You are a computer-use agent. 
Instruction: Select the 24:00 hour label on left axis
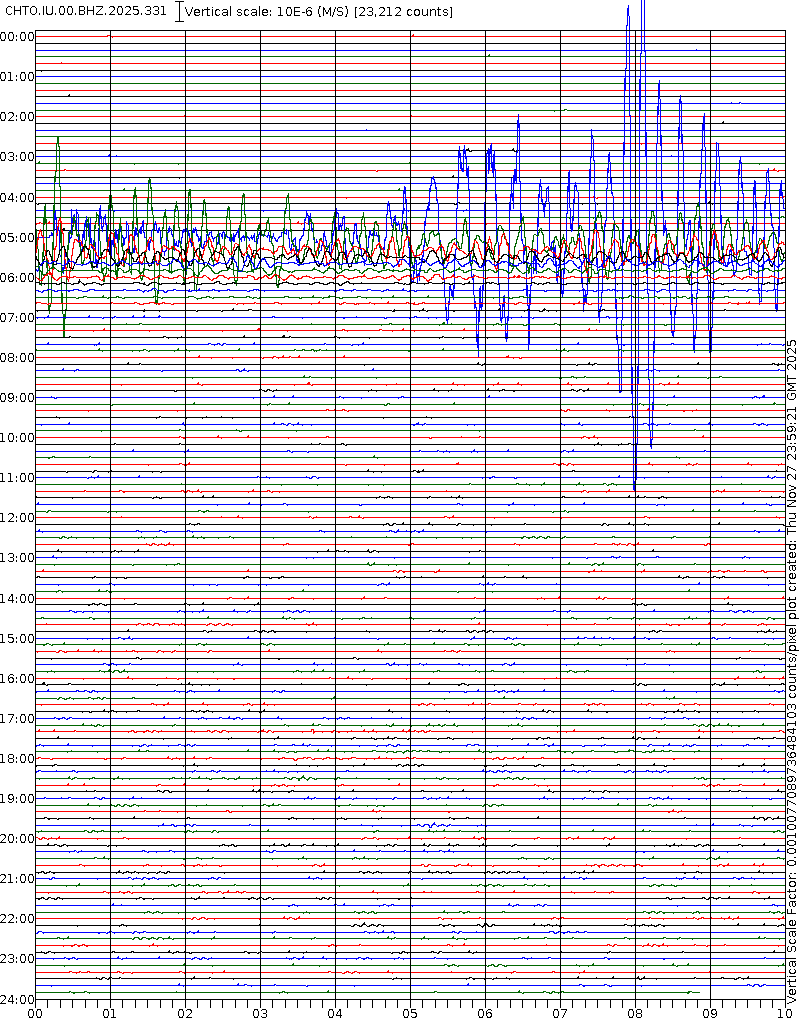(x=17, y=999)
